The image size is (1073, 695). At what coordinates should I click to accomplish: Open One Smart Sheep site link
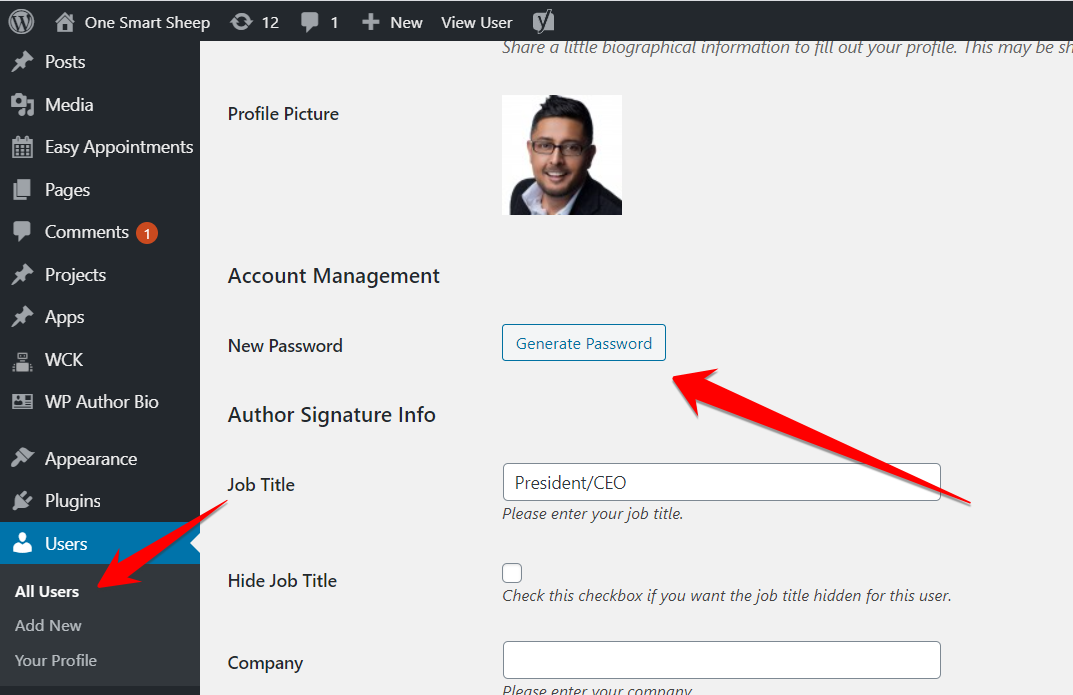coord(147,23)
